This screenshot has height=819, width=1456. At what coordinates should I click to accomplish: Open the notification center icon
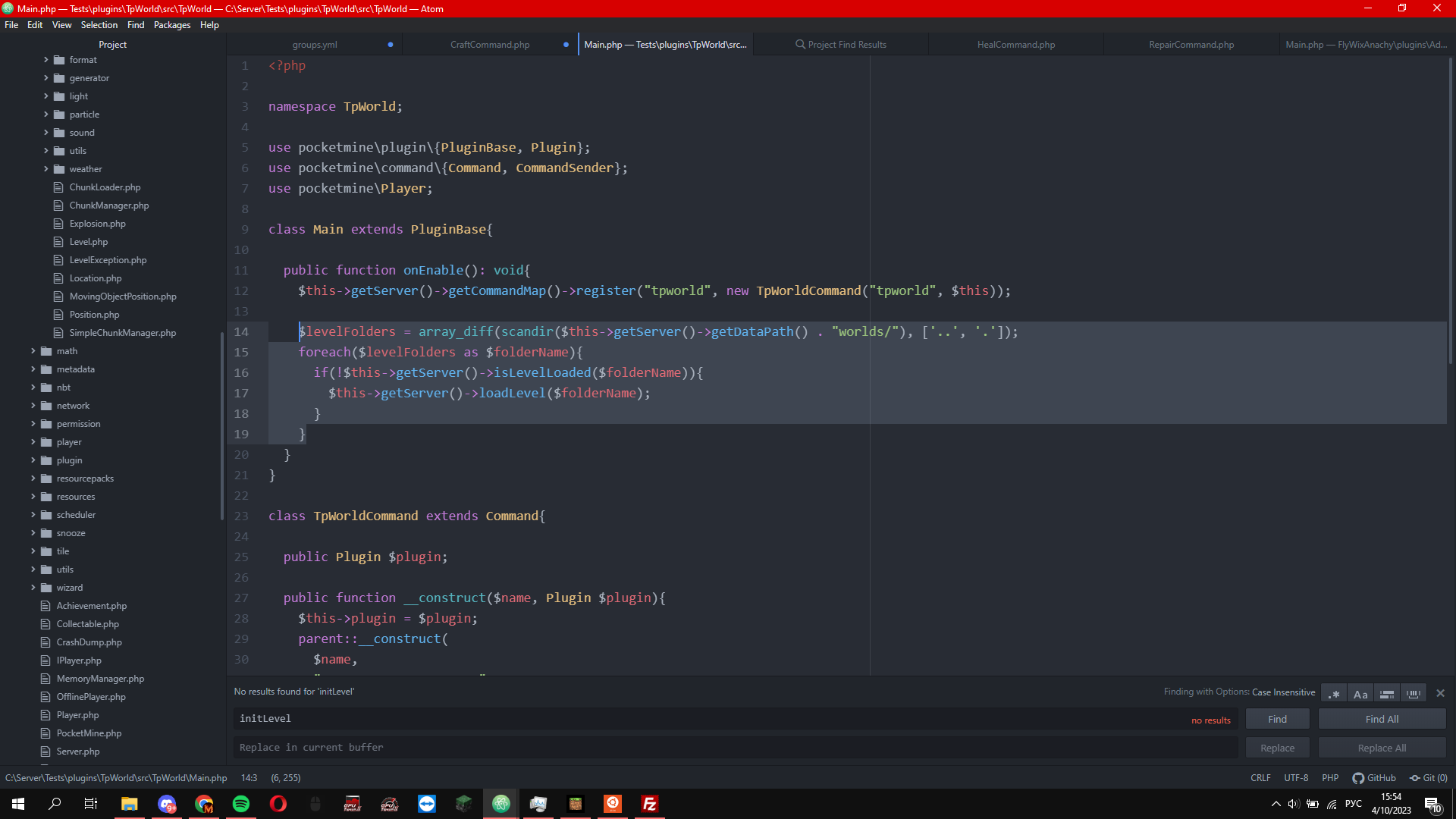(1432, 805)
